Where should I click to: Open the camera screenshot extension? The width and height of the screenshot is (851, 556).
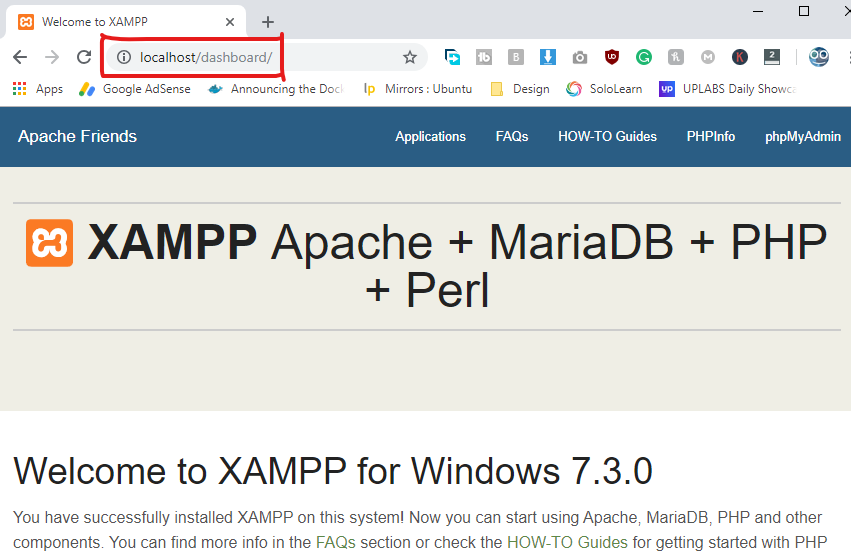click(x=580, y=57)
